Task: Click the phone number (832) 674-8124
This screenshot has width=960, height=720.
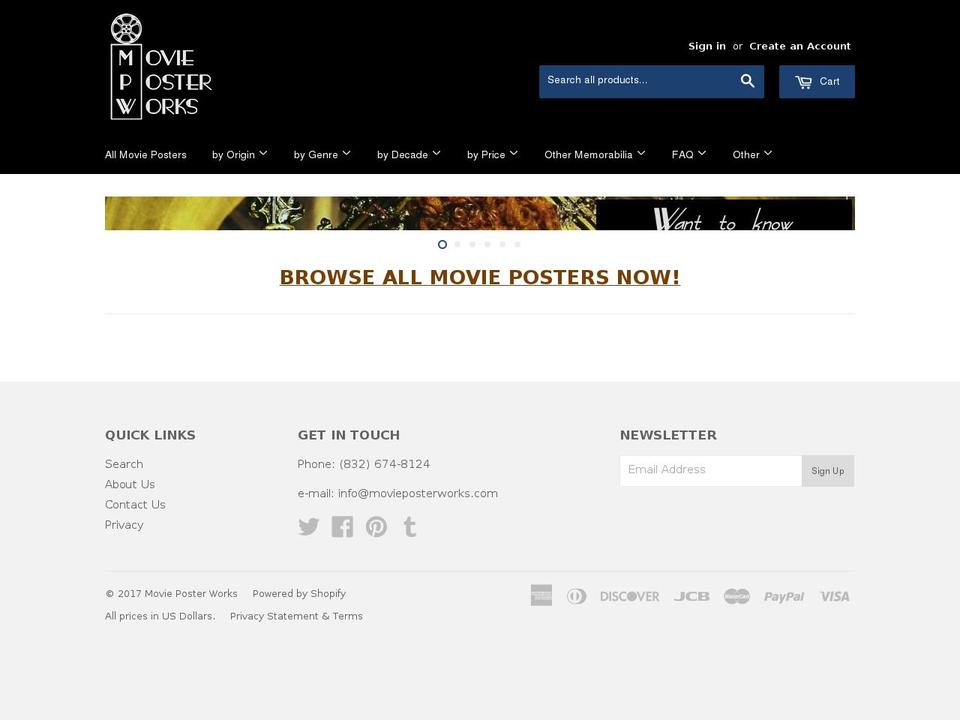Action: 384,464
